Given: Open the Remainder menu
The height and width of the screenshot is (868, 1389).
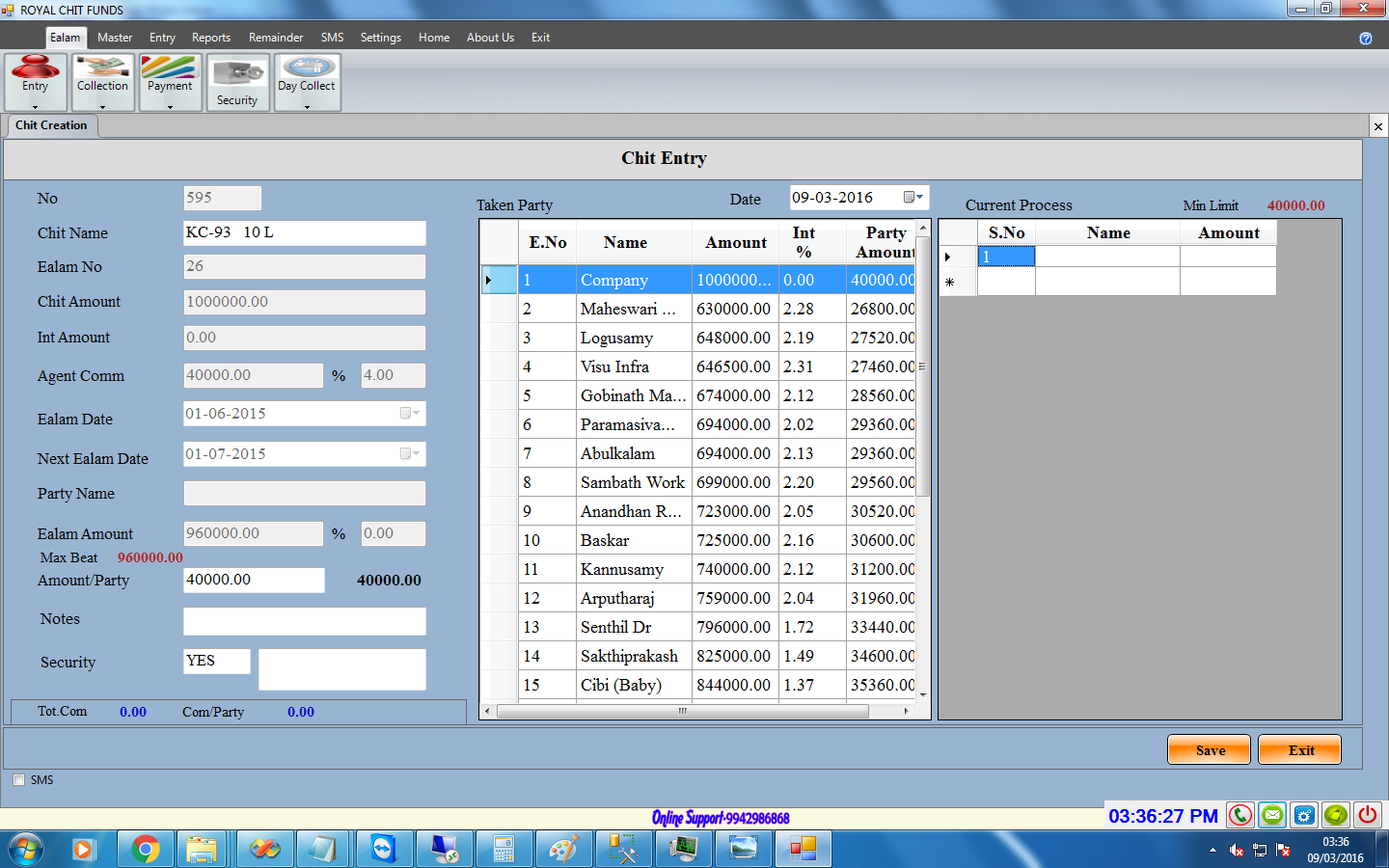Looking at the screenshot, I should coord(276,38).
